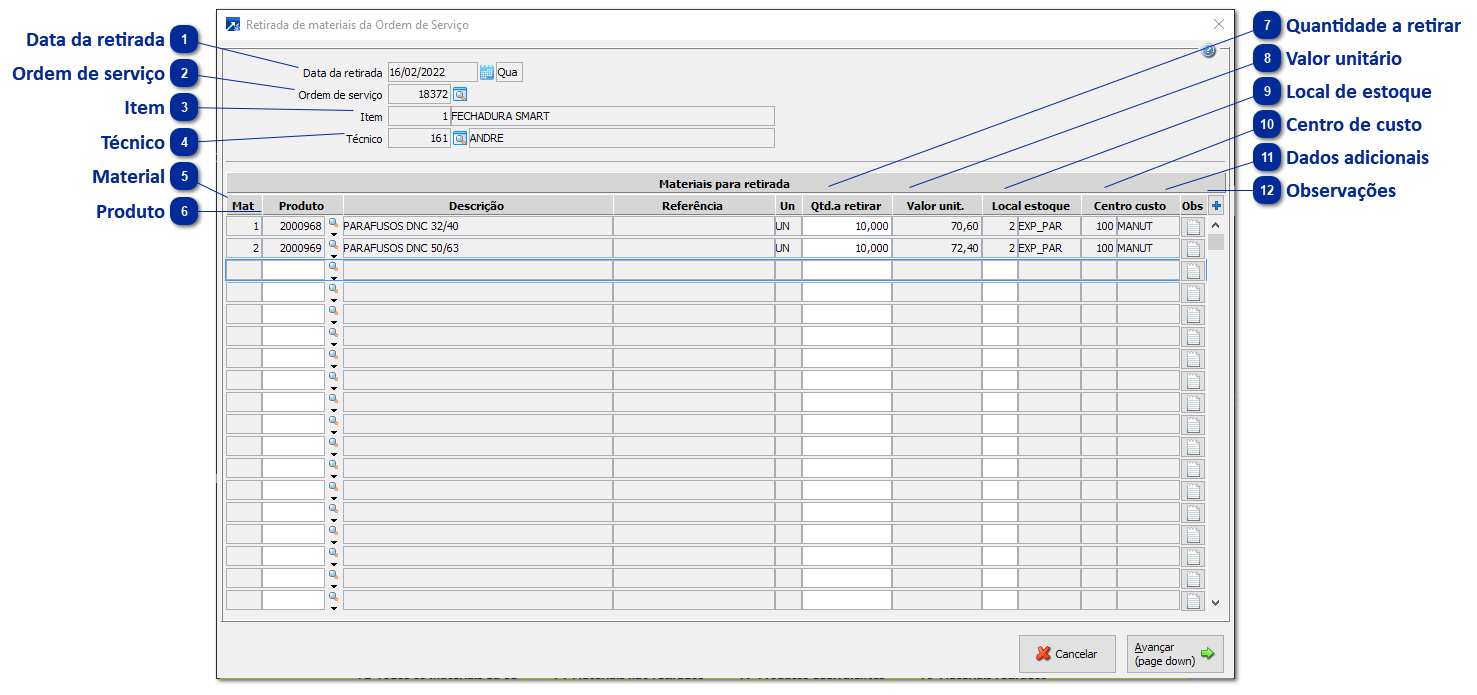
Task: Click the Data da retirada field 16/02/2022
Action: coord(433,72)
